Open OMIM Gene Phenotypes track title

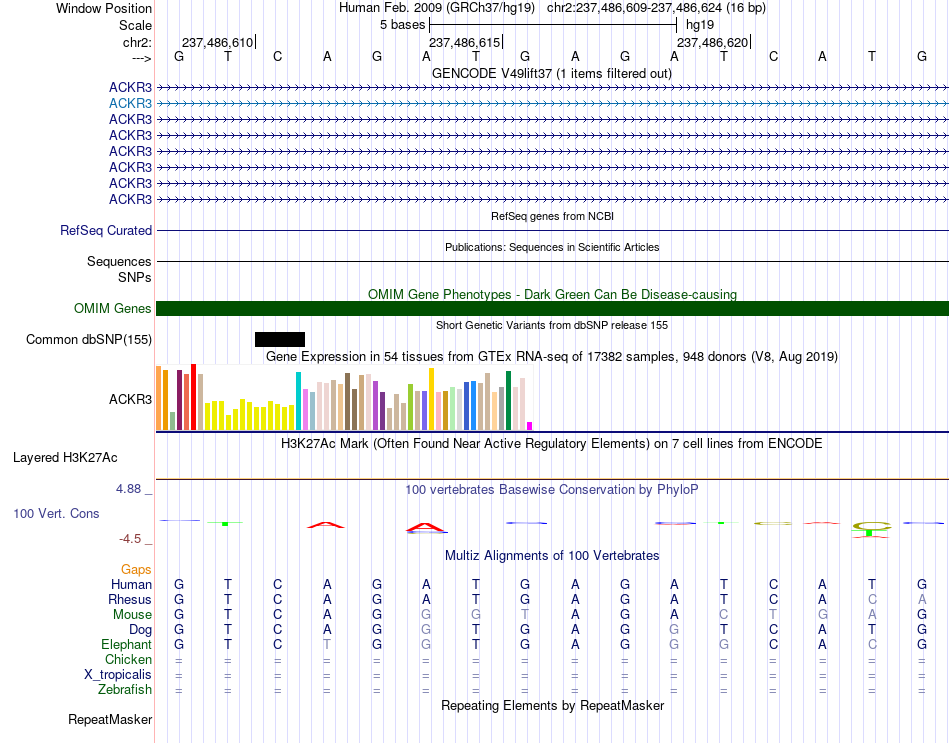click(552, 295)
